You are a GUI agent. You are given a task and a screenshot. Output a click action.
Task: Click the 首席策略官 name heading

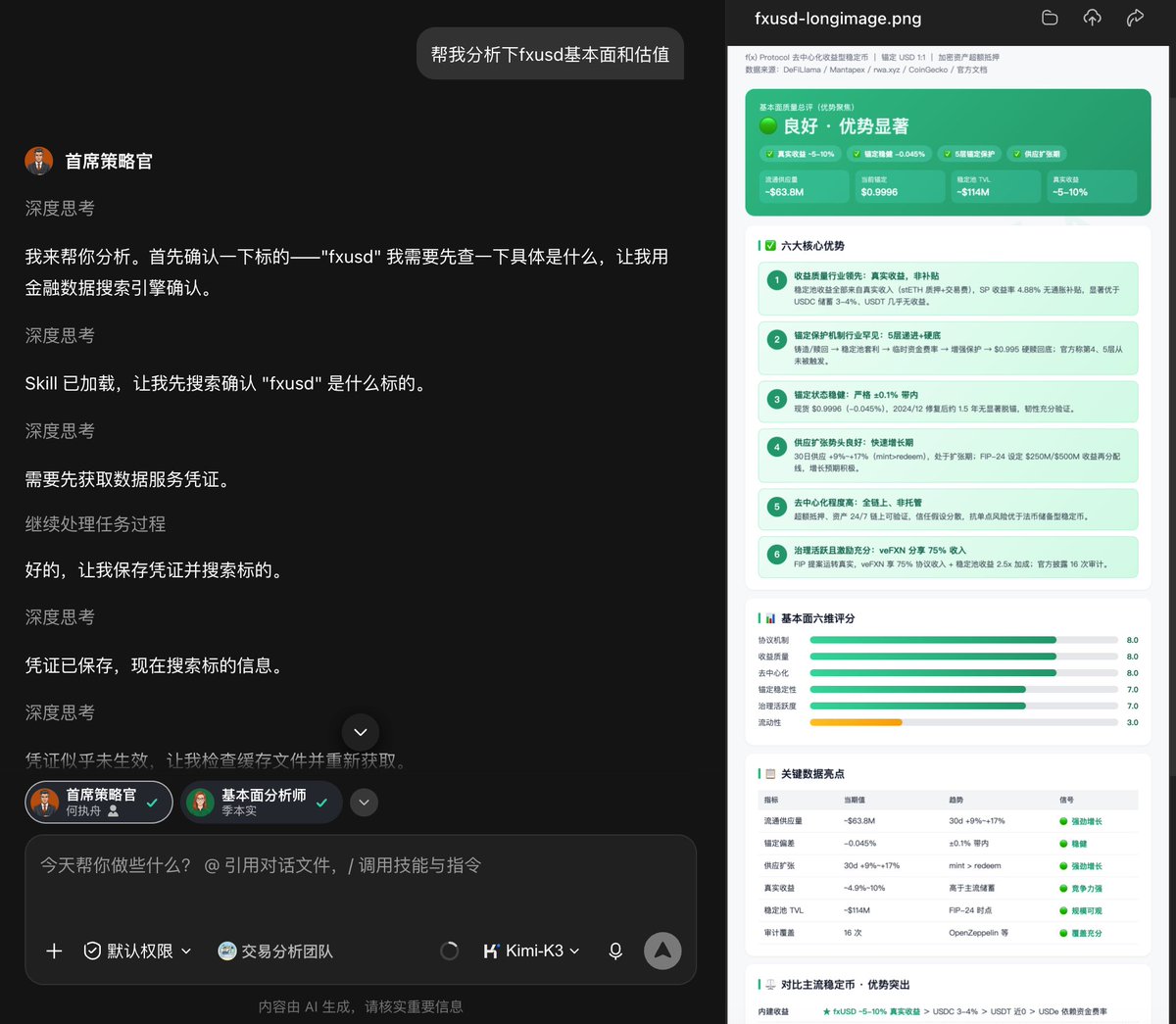109,161
